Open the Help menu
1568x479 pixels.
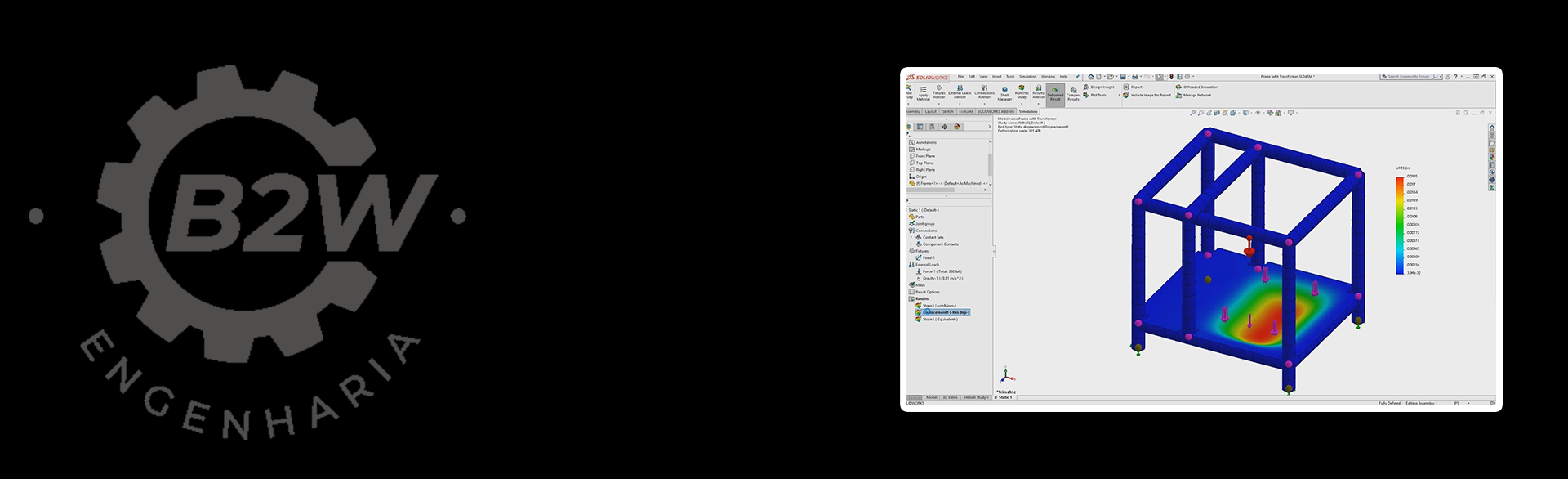(1063, 77)
